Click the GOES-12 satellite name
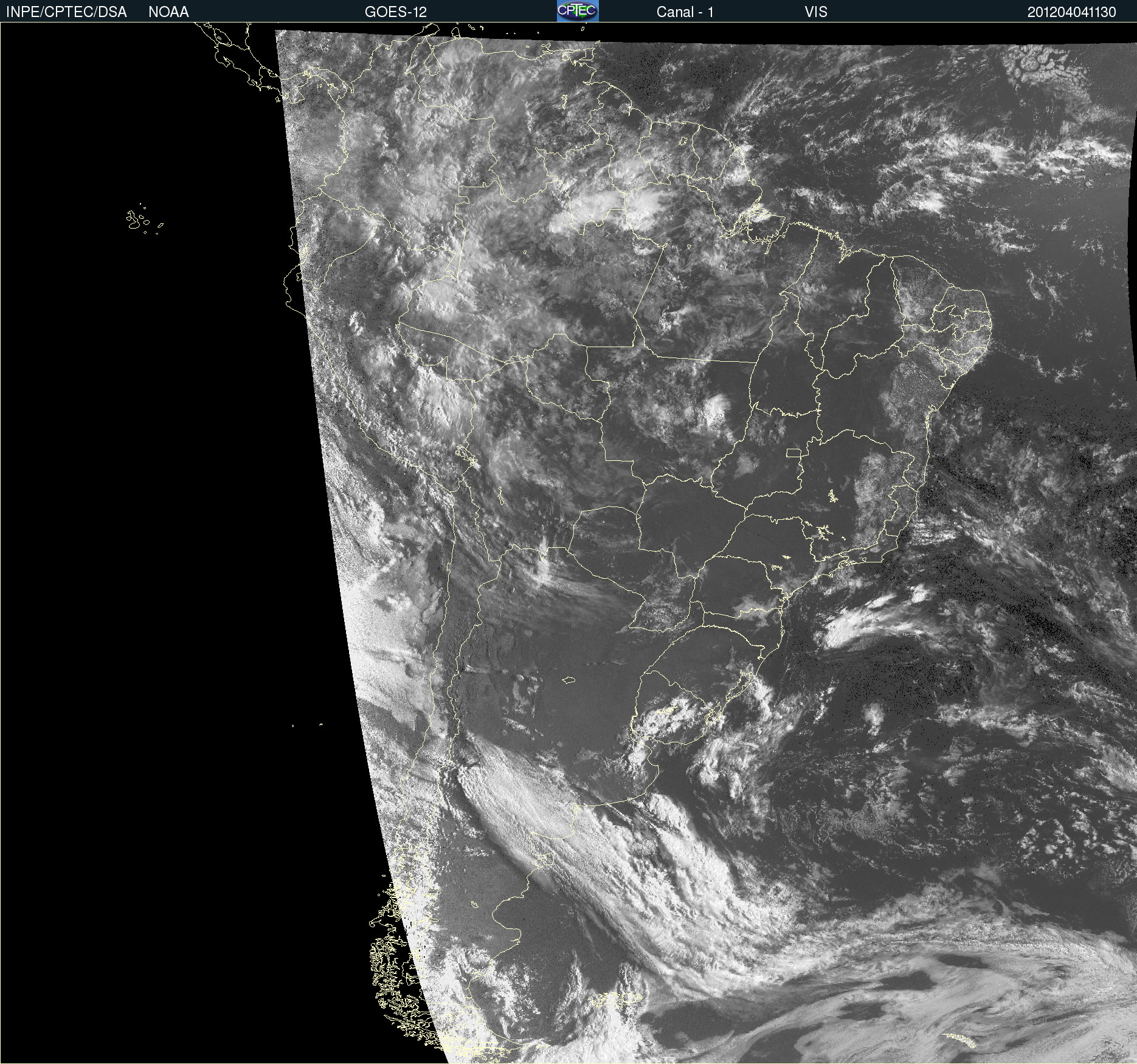1137x1064 pixels. (x=396, y=12)
